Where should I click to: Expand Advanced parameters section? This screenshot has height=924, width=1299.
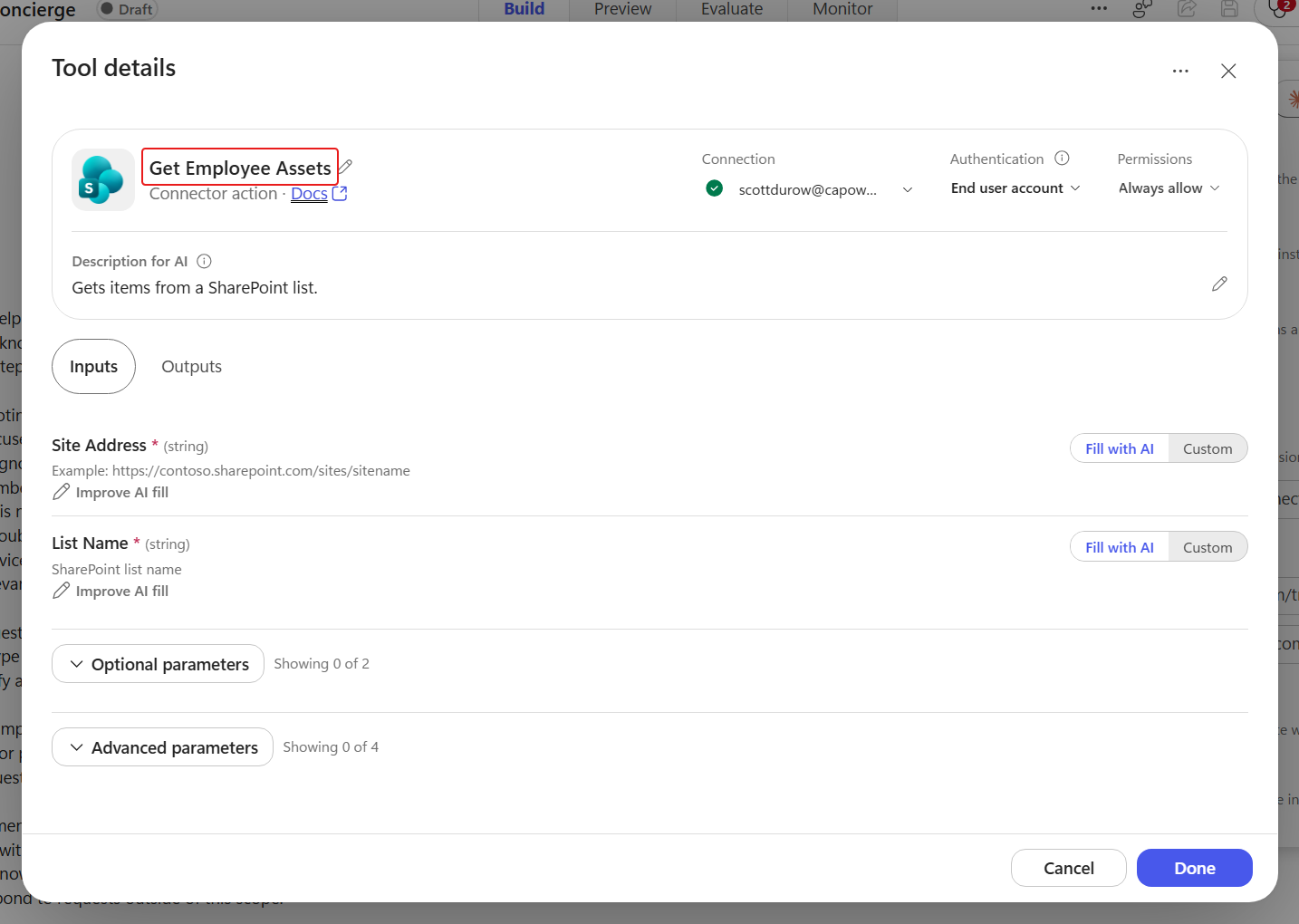[x=162, y=747]
